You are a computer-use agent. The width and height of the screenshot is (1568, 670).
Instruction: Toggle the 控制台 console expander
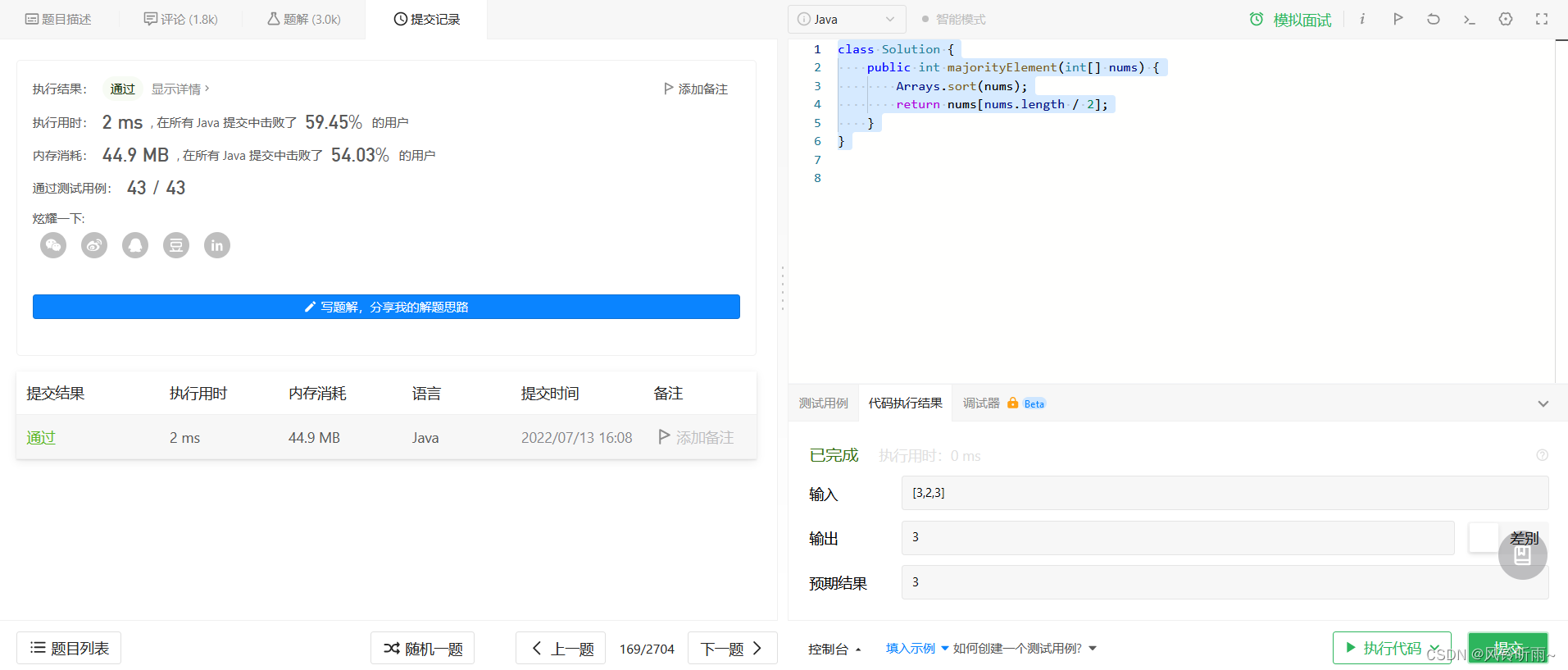pos(834,649)
